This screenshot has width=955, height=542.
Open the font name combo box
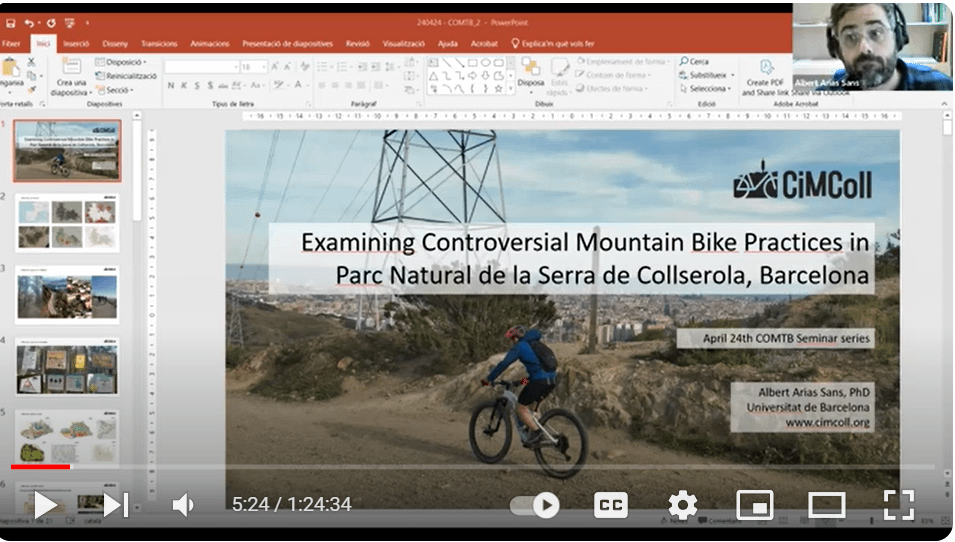(202, 66)
